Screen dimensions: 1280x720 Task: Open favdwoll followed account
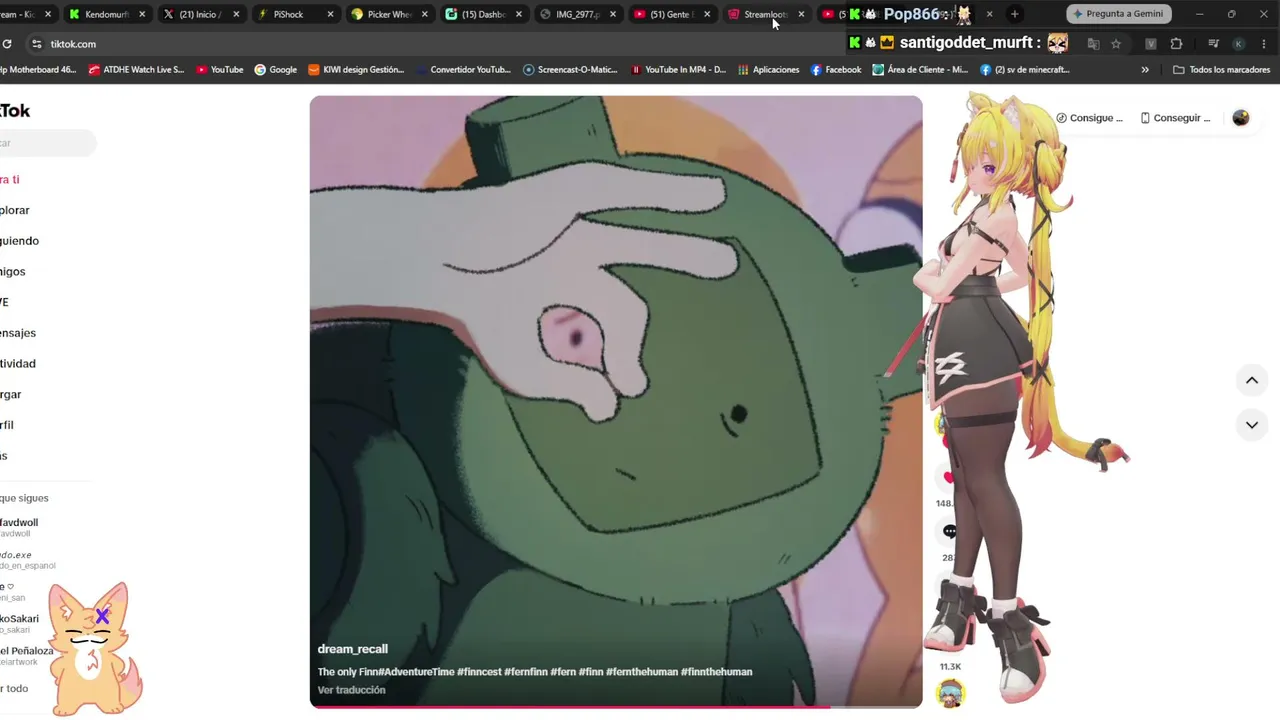point(19,527)
